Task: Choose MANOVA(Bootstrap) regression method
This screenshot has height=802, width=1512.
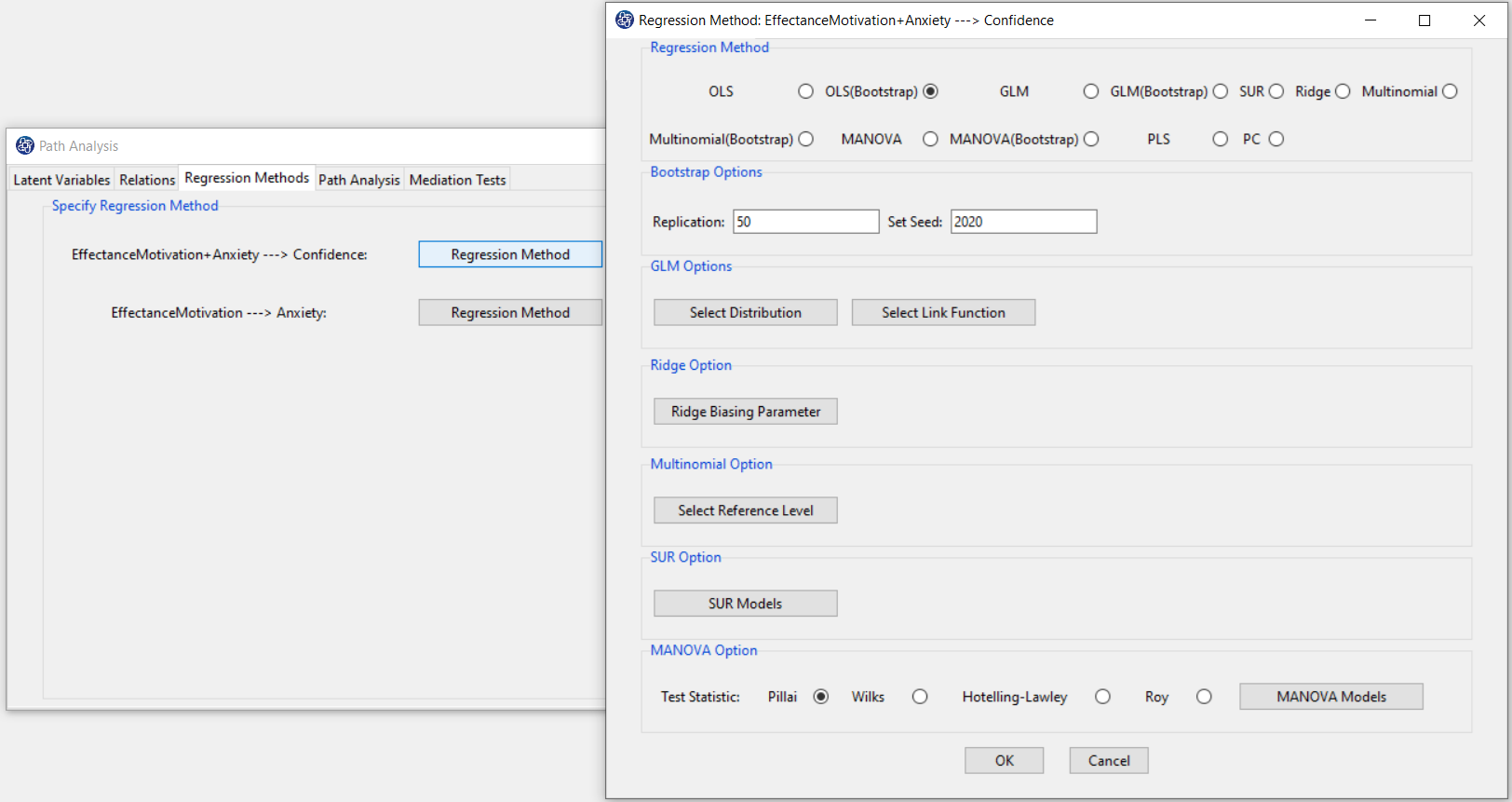Action: click(x=1091, y=139)
